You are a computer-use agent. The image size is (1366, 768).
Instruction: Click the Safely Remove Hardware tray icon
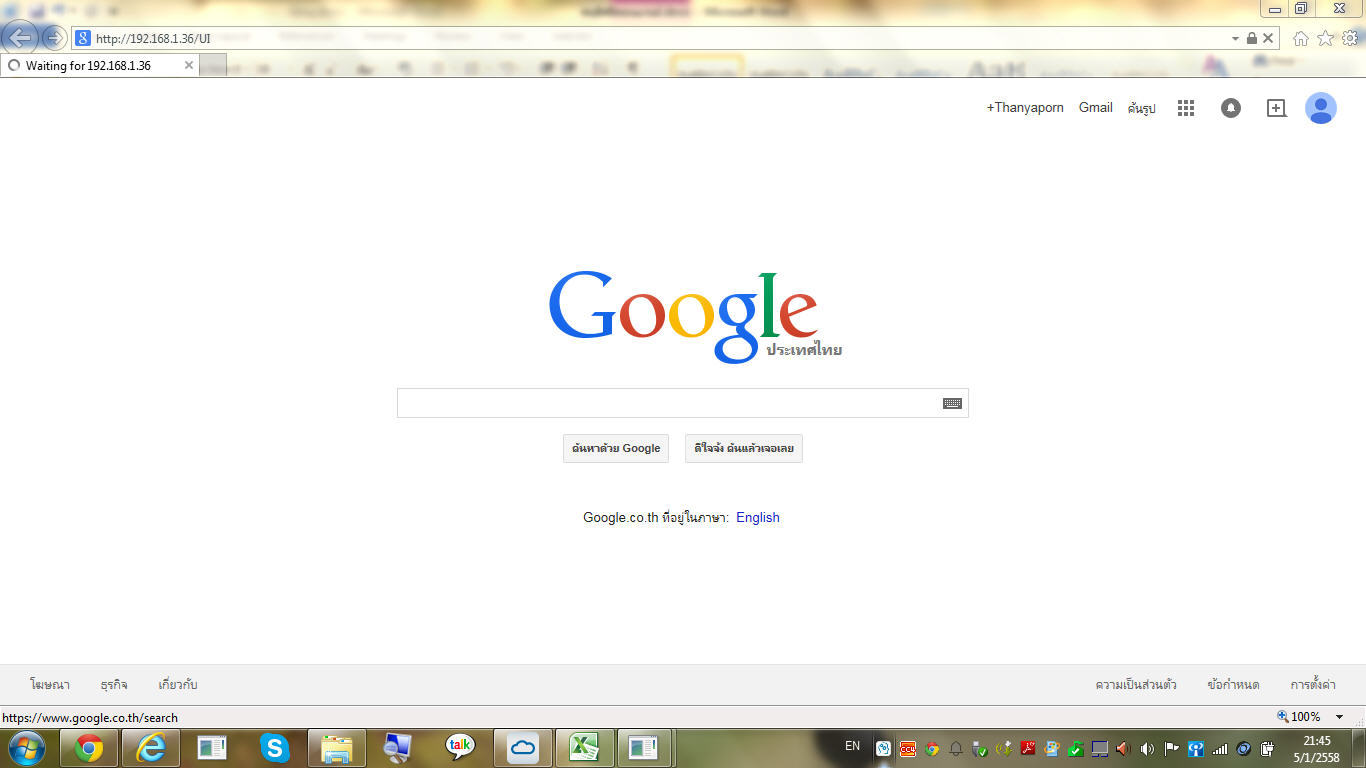[980, 748]
